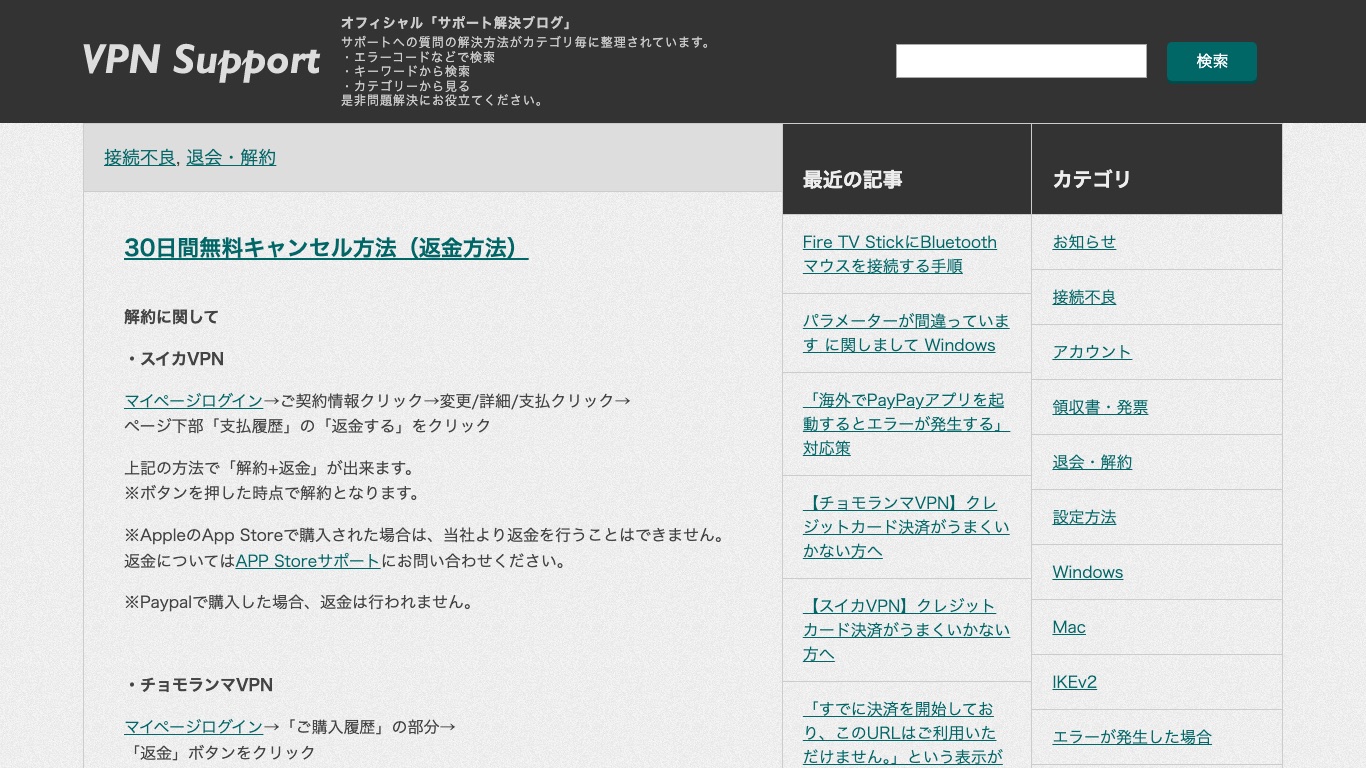1366x768 pixels.
Task: Go to the アカウント category
Action: point(1092,352)
